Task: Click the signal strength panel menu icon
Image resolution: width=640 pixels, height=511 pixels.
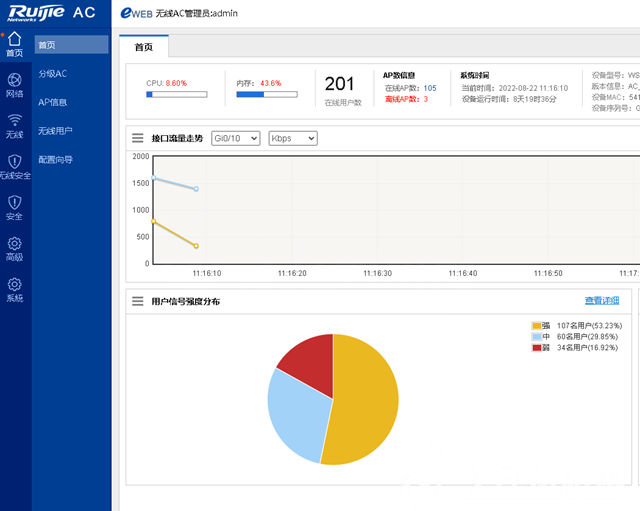Action: pyautogui.click(x=138, y=301)
